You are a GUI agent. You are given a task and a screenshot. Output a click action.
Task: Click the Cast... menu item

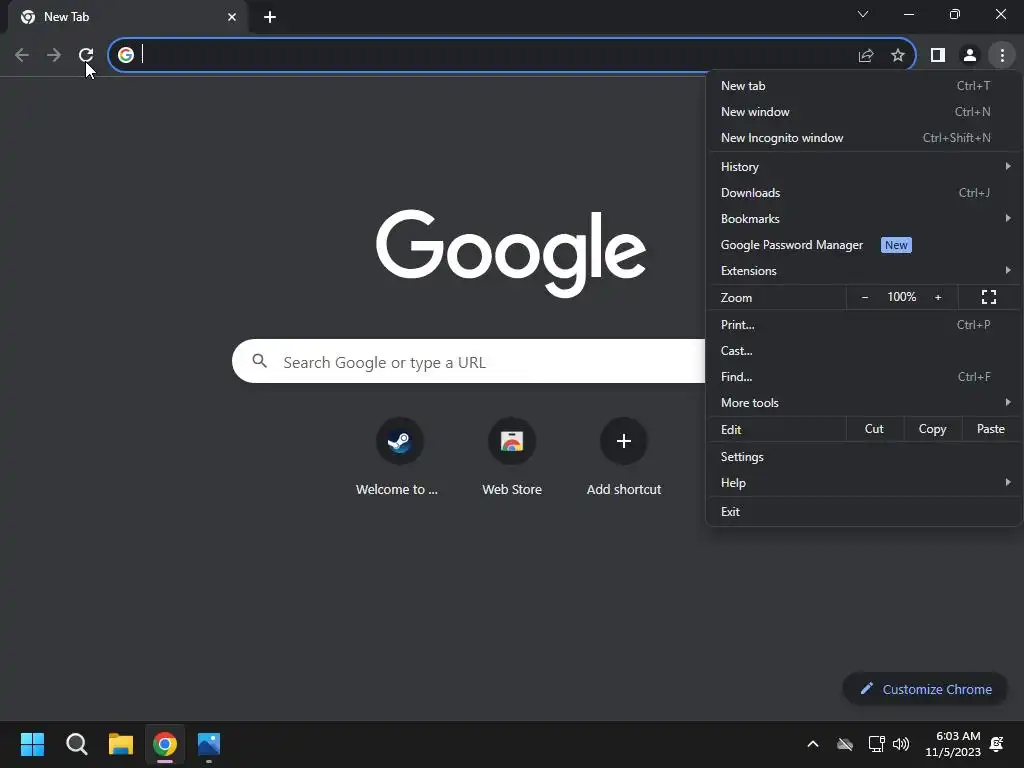point(864,351)
